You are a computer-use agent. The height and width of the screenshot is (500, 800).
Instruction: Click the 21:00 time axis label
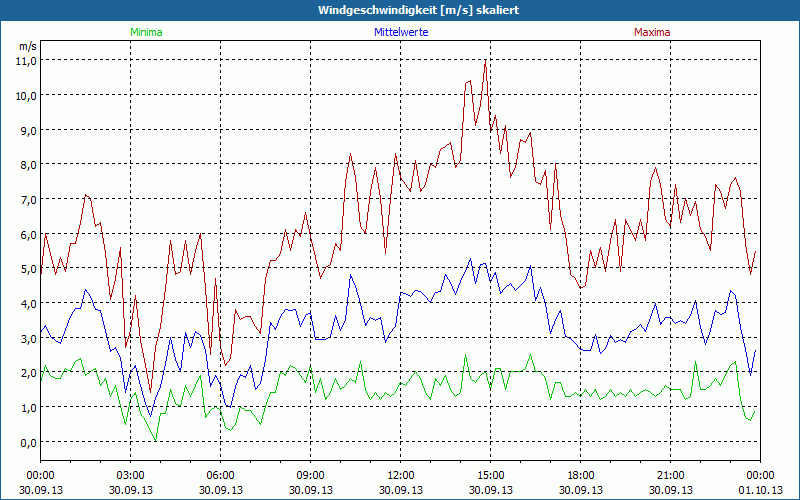pos(670,476)
